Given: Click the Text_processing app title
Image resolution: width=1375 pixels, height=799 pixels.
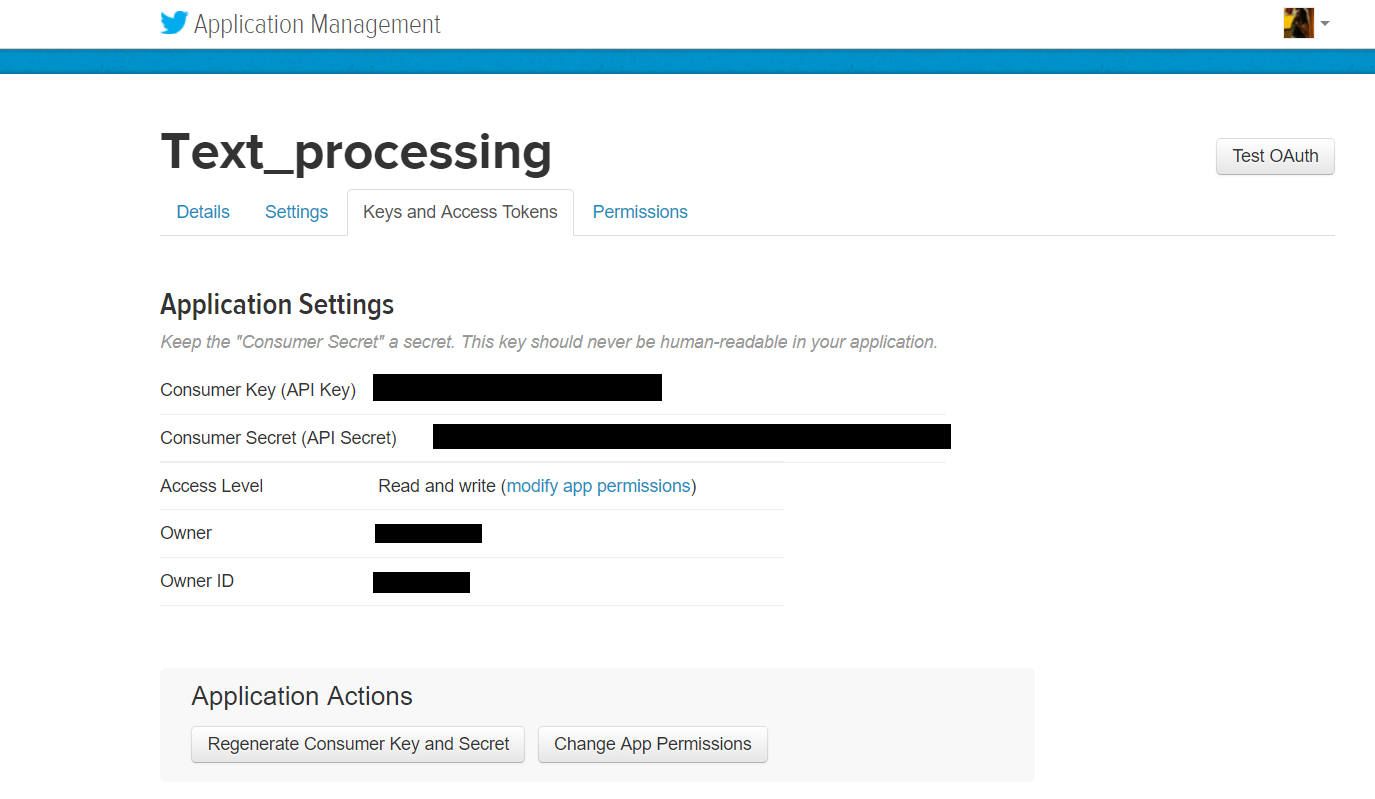Looking at the screenshot, I should tap(356, 152).
